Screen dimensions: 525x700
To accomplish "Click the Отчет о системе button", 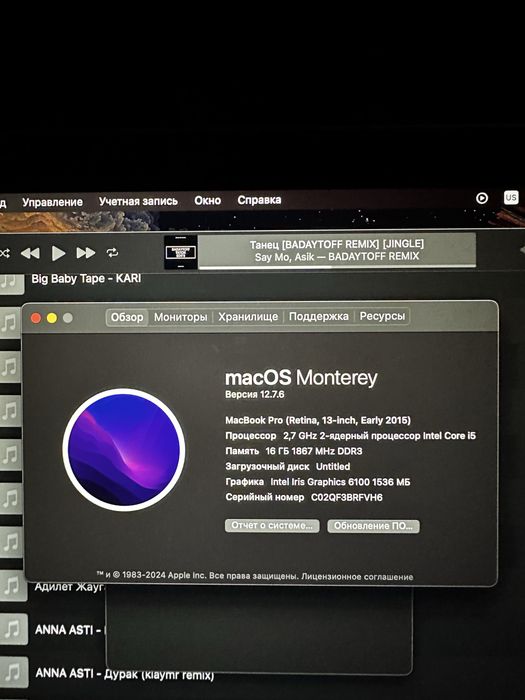I will 272,525.
